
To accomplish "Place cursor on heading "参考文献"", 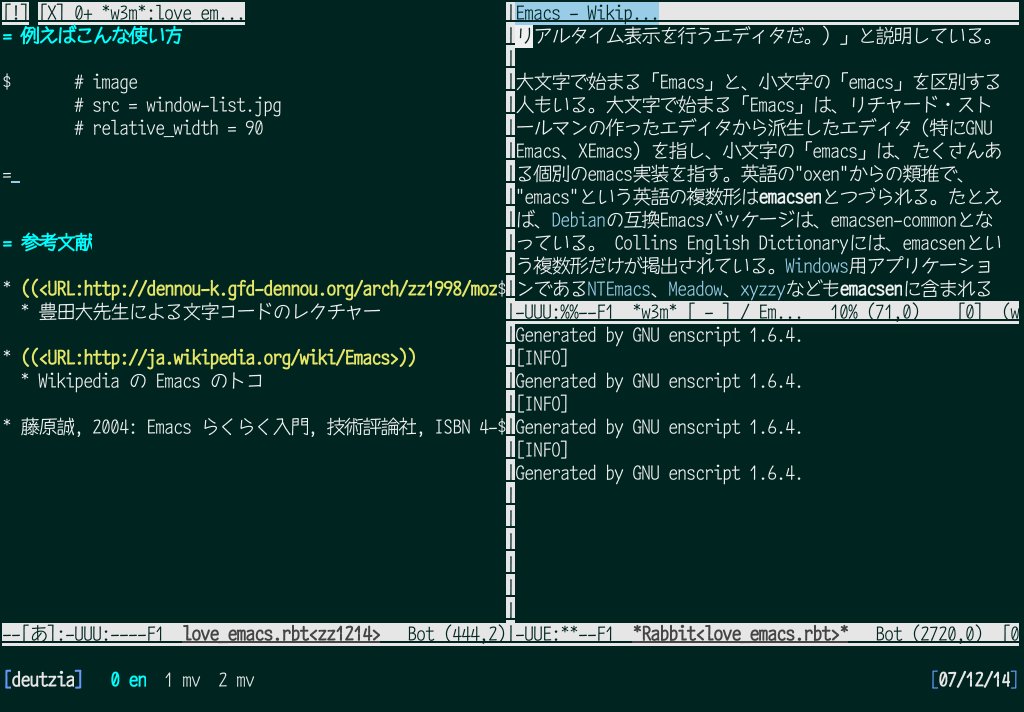I will tap(56, 242).
